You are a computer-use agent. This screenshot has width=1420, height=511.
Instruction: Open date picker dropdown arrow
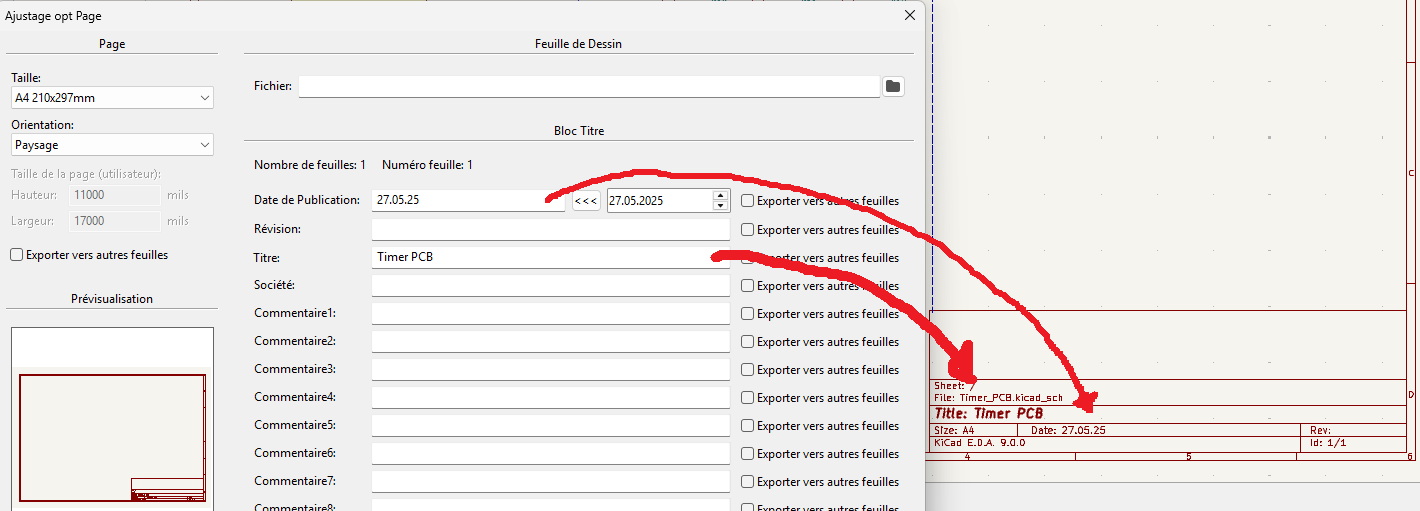click(721, 205)
